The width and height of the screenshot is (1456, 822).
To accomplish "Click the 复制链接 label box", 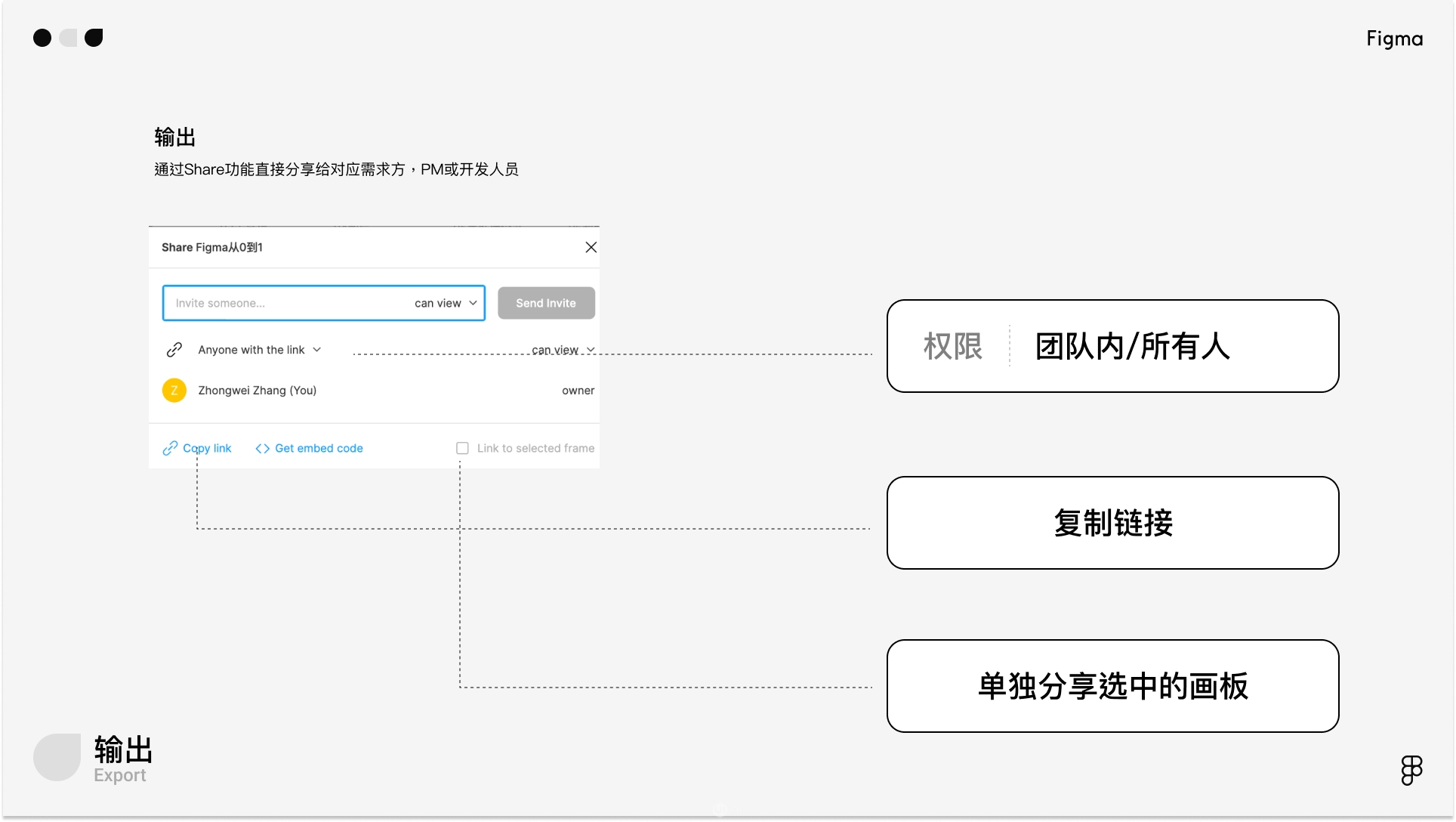I will click(1113, 523).
